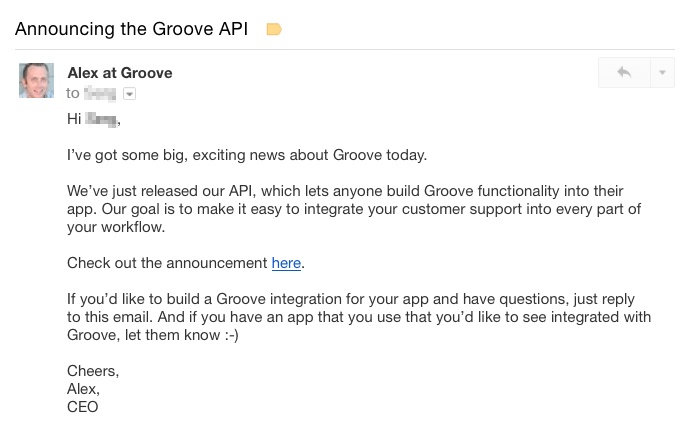Screen dimensions: 690x430
Task: Click the 'Check out the announcement' text
Action: 168,263
